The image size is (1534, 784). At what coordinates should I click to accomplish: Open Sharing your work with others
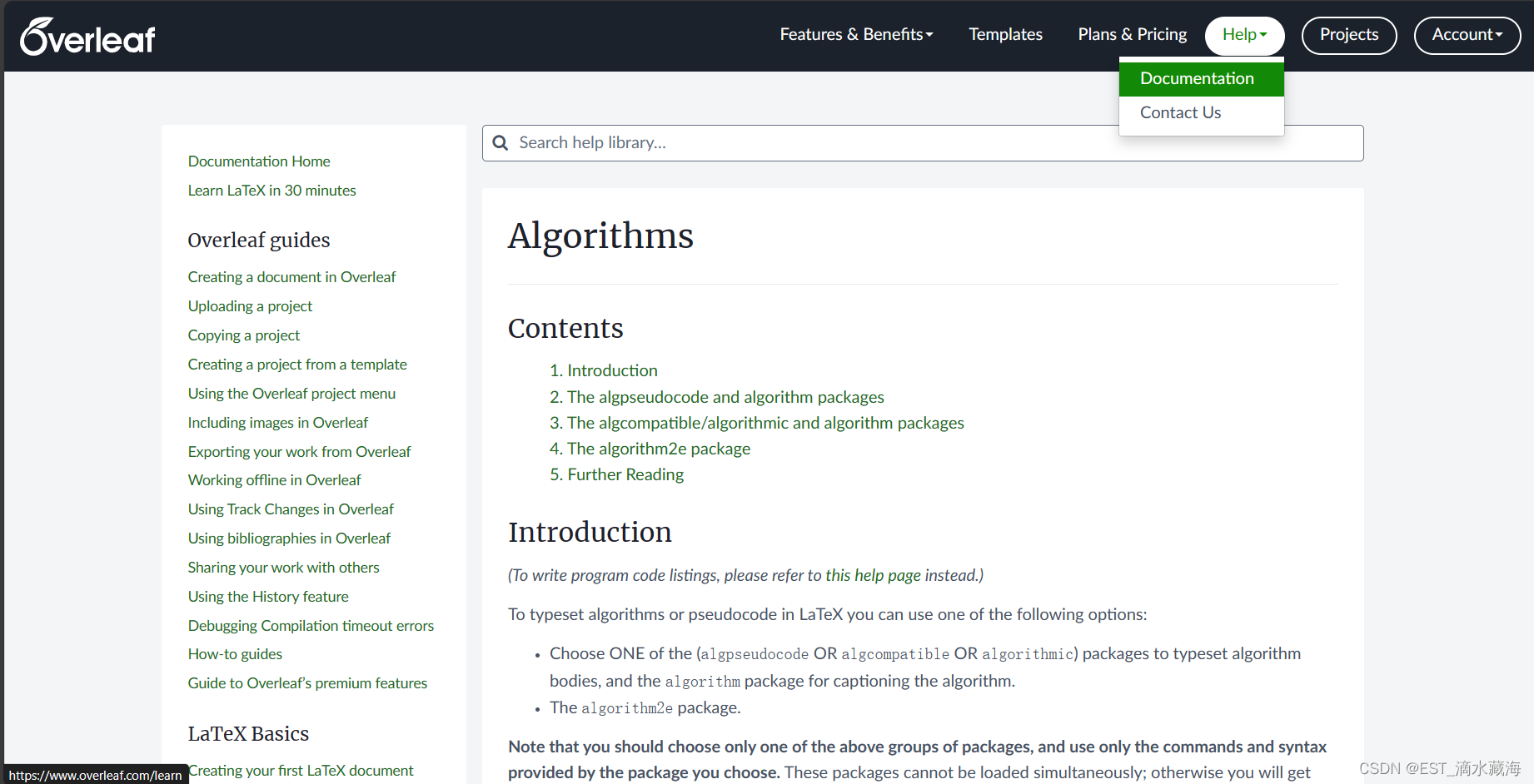pos(283,568)
